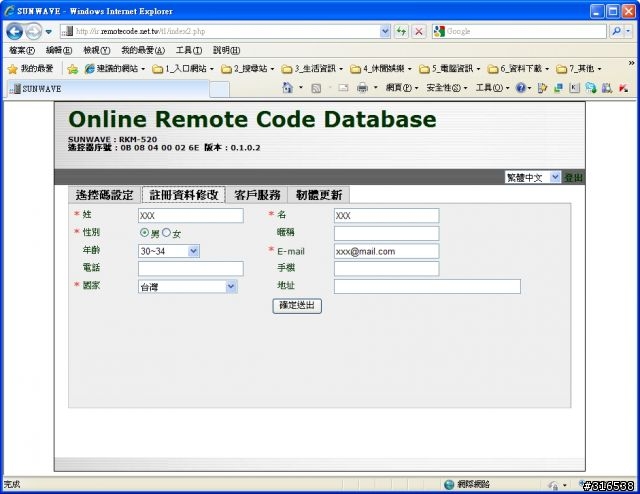640x494 pixels.
Task: Click the browser Back arrow button
Action: (14, 31)
